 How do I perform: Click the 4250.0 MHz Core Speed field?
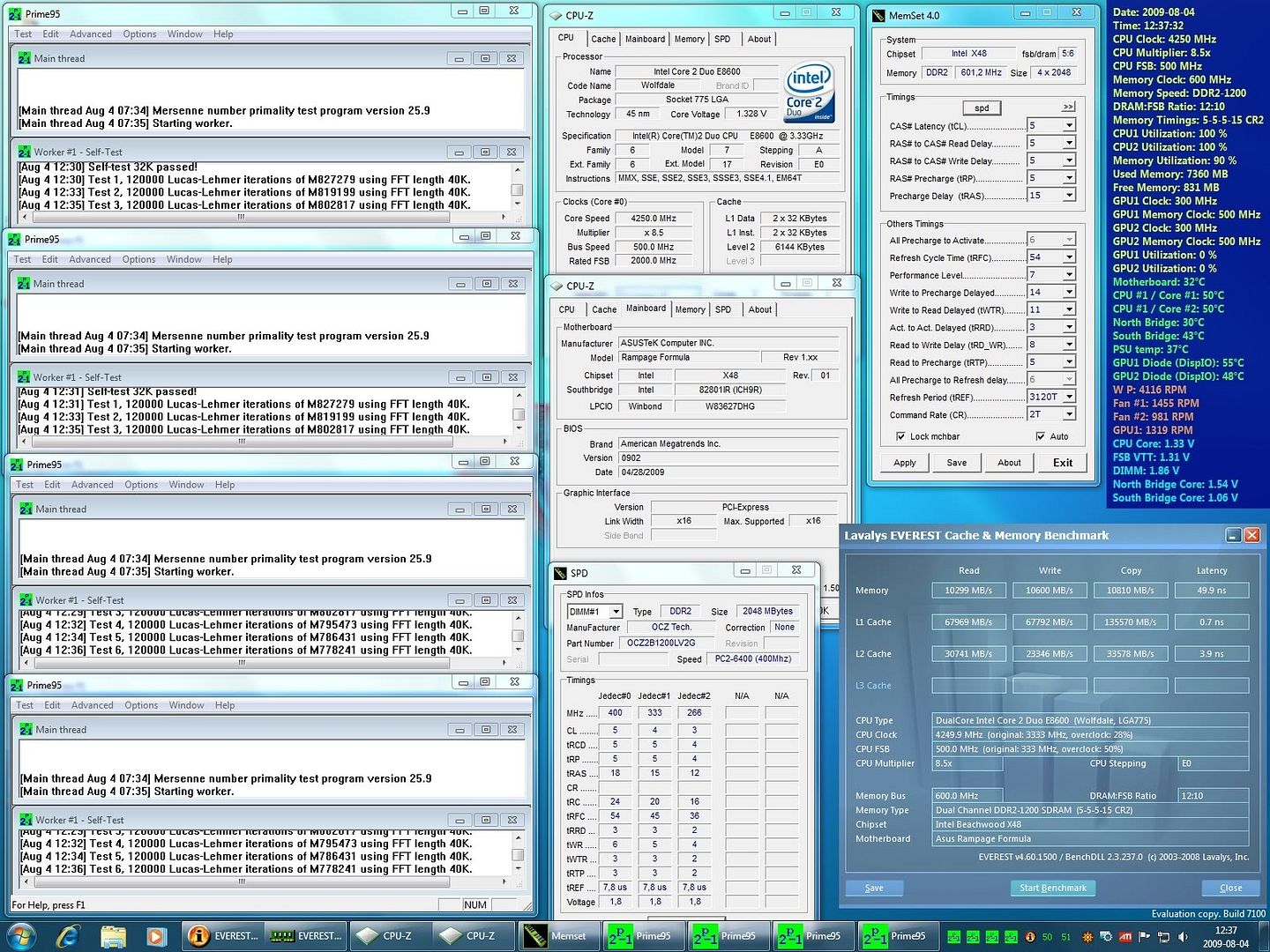653,219
